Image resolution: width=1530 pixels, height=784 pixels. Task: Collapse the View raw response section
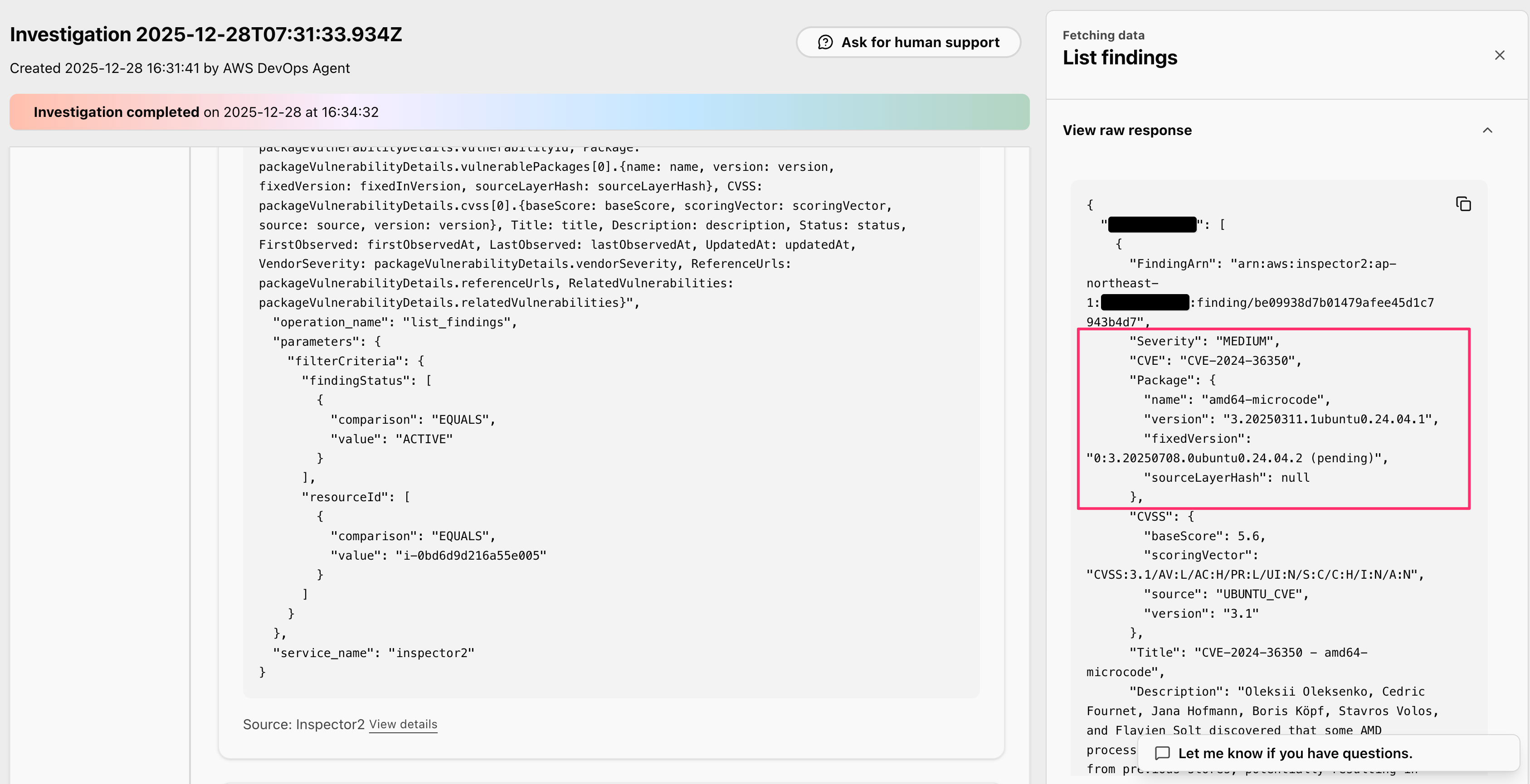tap(1487, 131)
